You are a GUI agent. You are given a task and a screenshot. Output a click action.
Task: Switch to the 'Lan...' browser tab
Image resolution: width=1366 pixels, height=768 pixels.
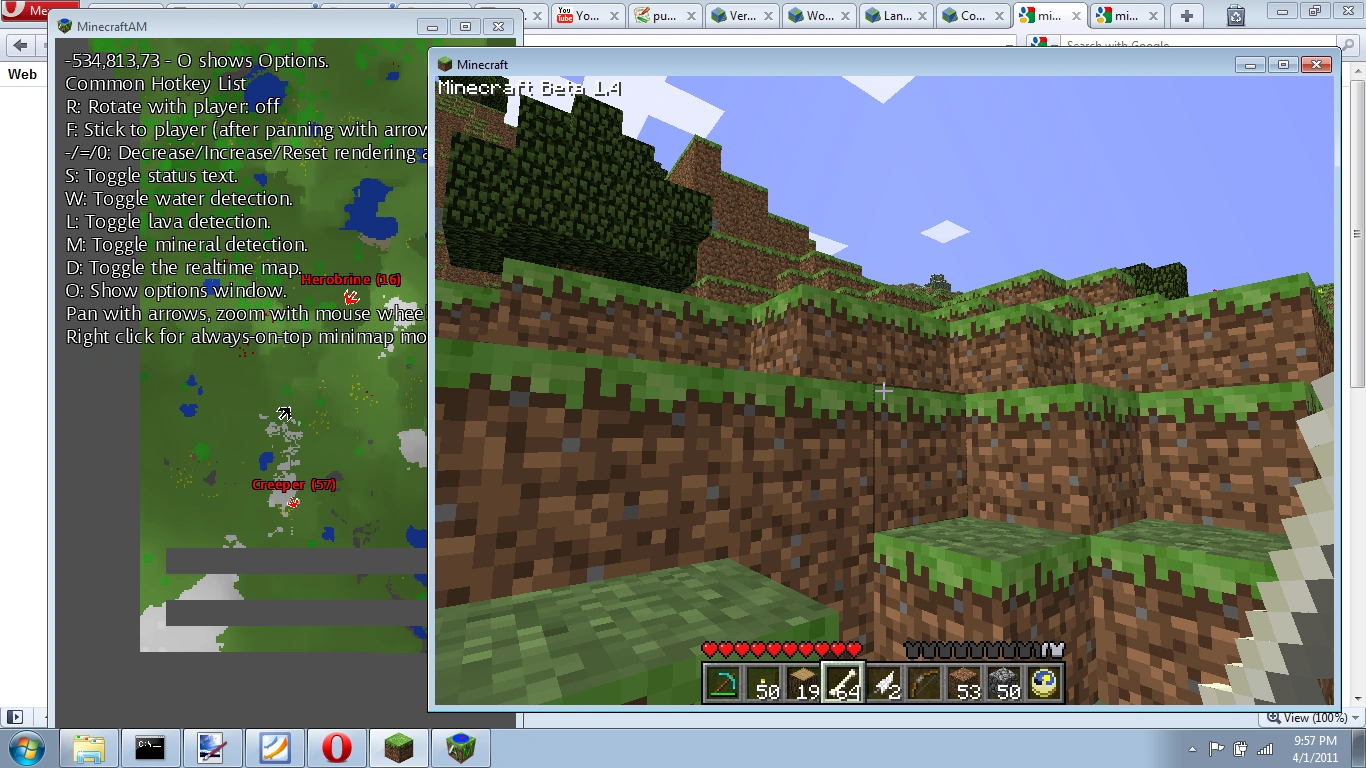coord(898,15)
